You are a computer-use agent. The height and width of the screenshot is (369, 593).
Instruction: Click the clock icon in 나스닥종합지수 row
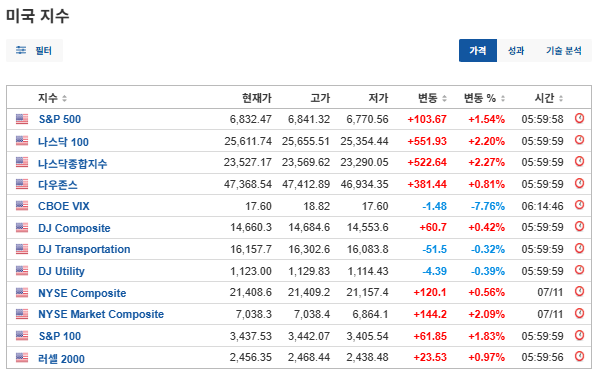coord(579,161)
